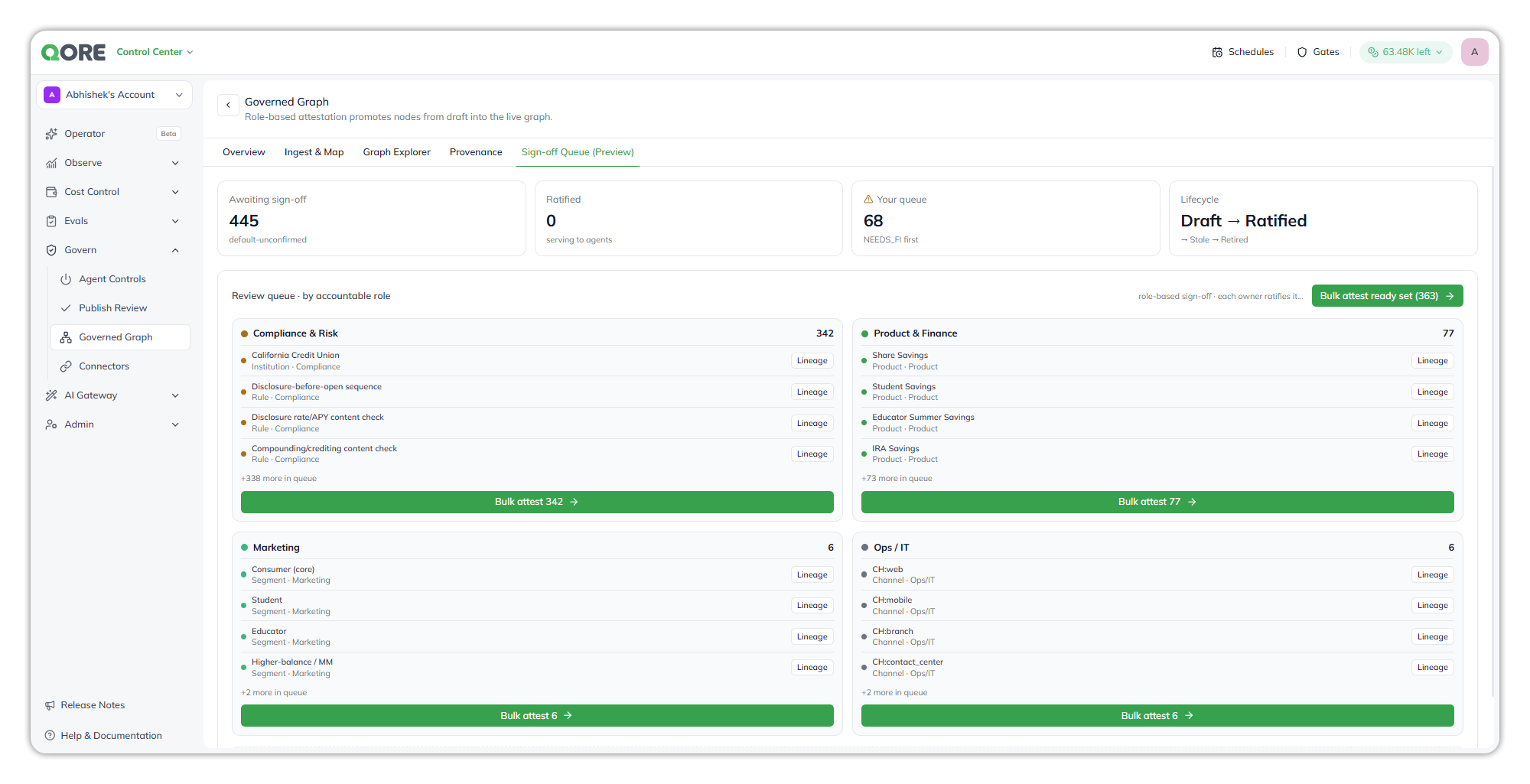1530x784 pixels.
Task: Click the Admin user icon
Action: click(x=51, y=425)
